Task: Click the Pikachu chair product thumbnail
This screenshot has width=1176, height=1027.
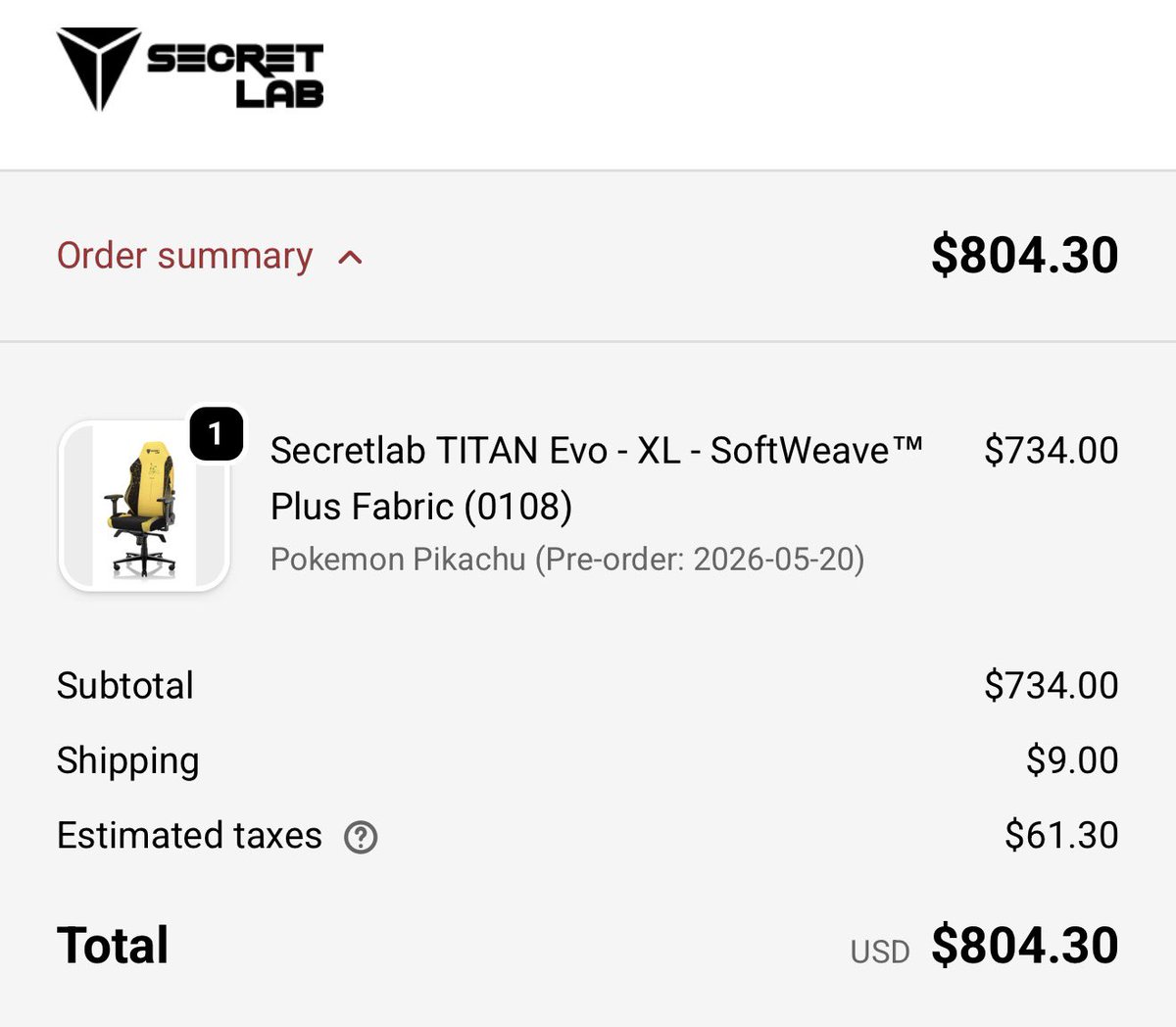Action: click(x=144, y=507)
